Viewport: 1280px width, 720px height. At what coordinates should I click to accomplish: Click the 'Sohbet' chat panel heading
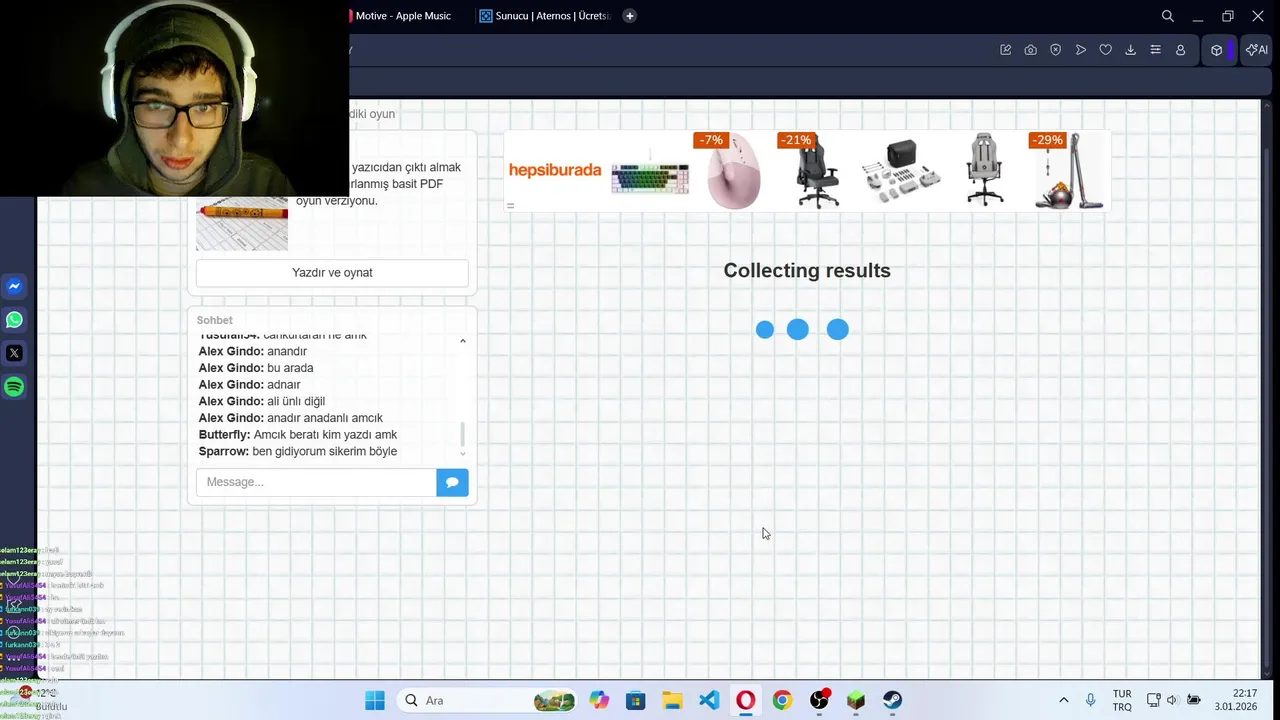tap(214, 320)
